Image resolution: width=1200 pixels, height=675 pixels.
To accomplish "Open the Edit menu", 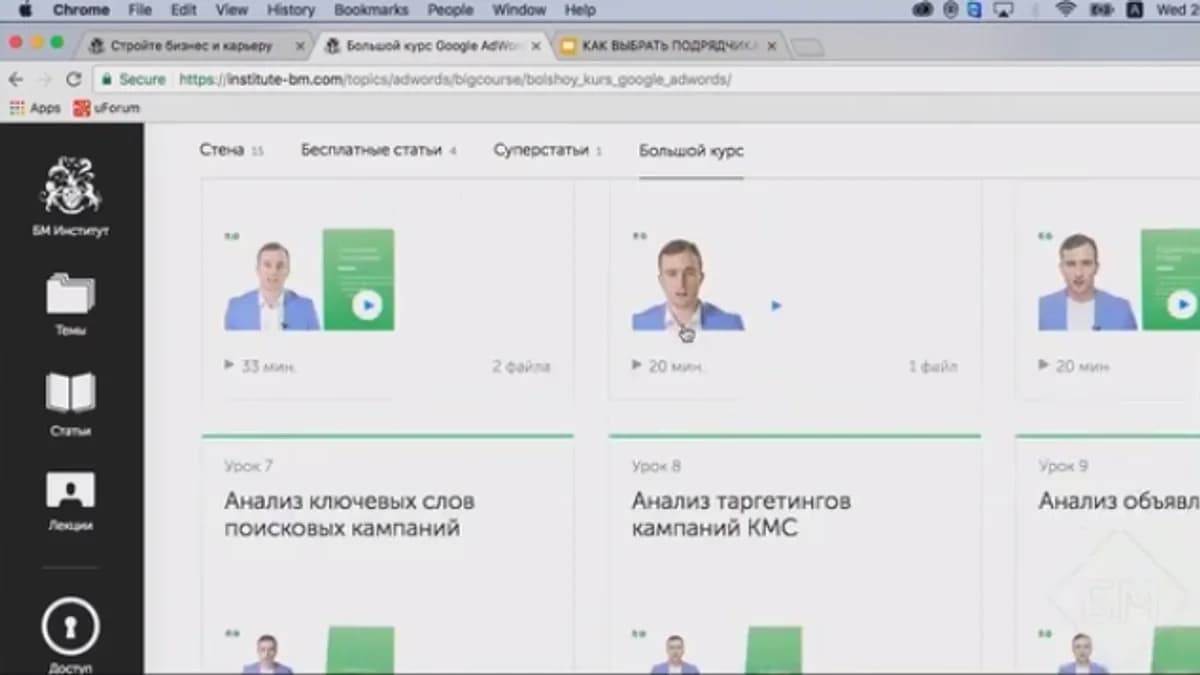I will coord(184,10).
